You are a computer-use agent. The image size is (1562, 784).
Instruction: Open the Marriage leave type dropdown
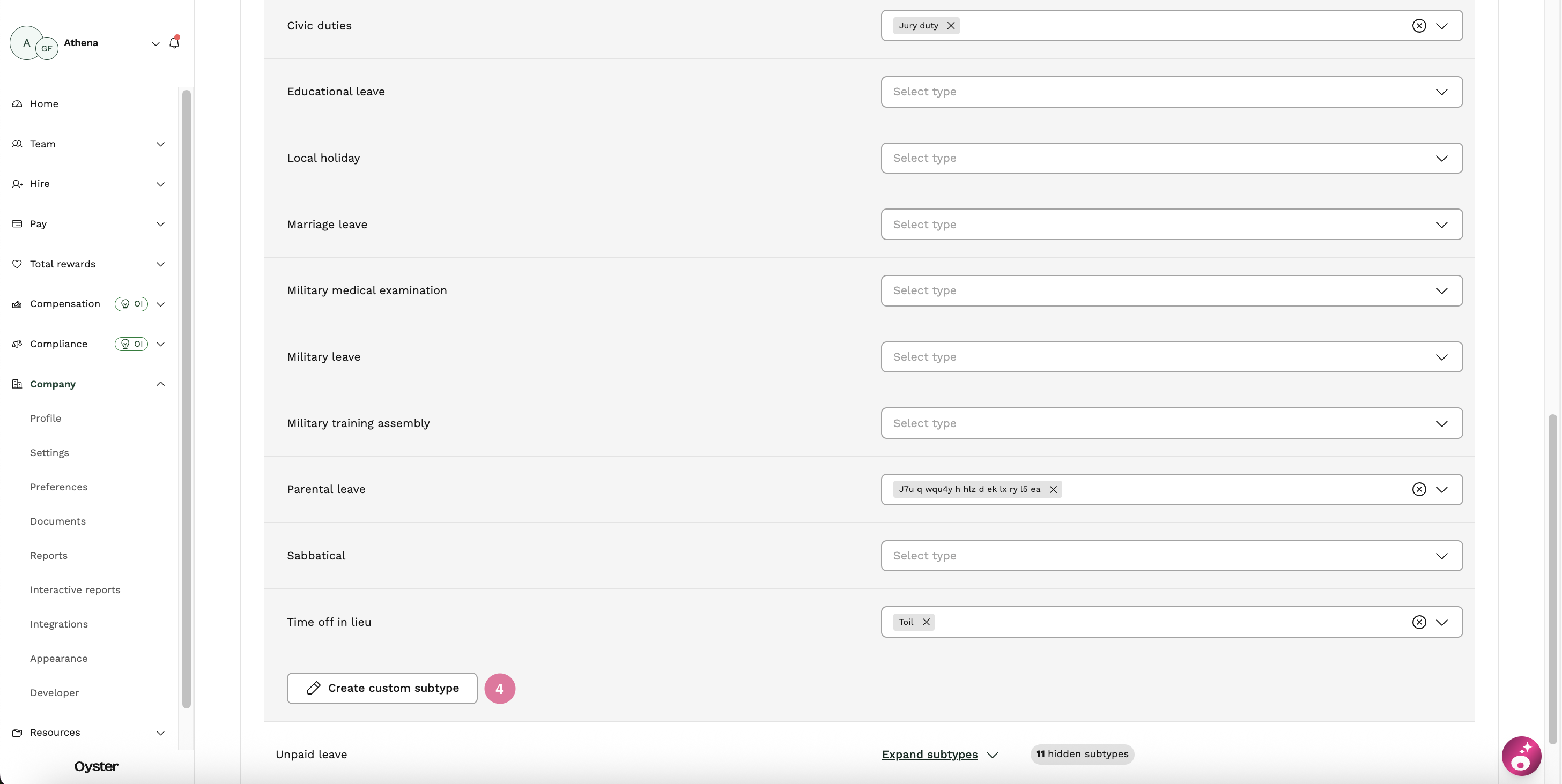tap(1172, 224)
